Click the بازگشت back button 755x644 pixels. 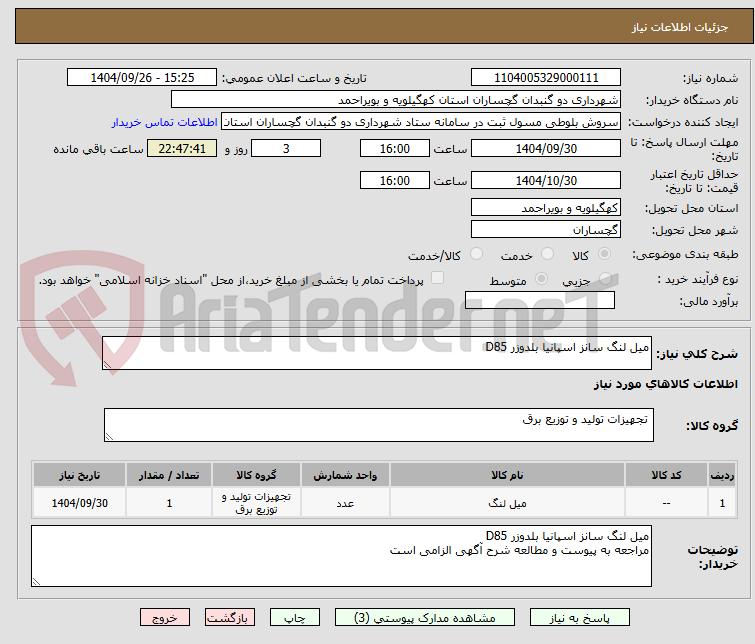pyautogui.click(x=230, y=618)
